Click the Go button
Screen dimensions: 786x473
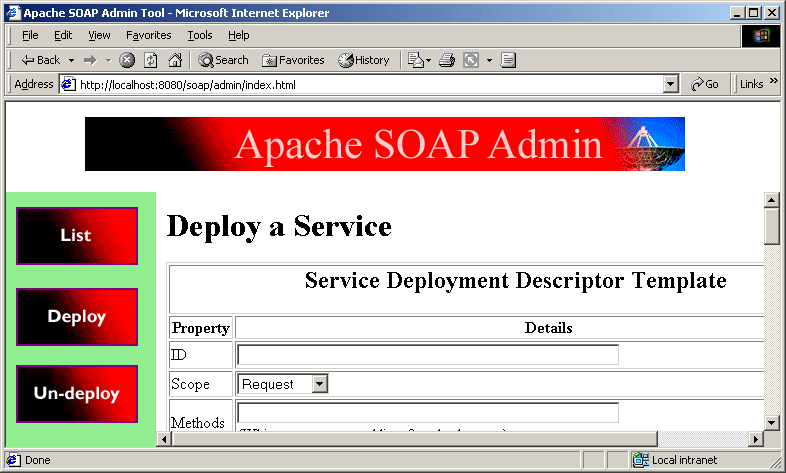(x=704, y=84)
